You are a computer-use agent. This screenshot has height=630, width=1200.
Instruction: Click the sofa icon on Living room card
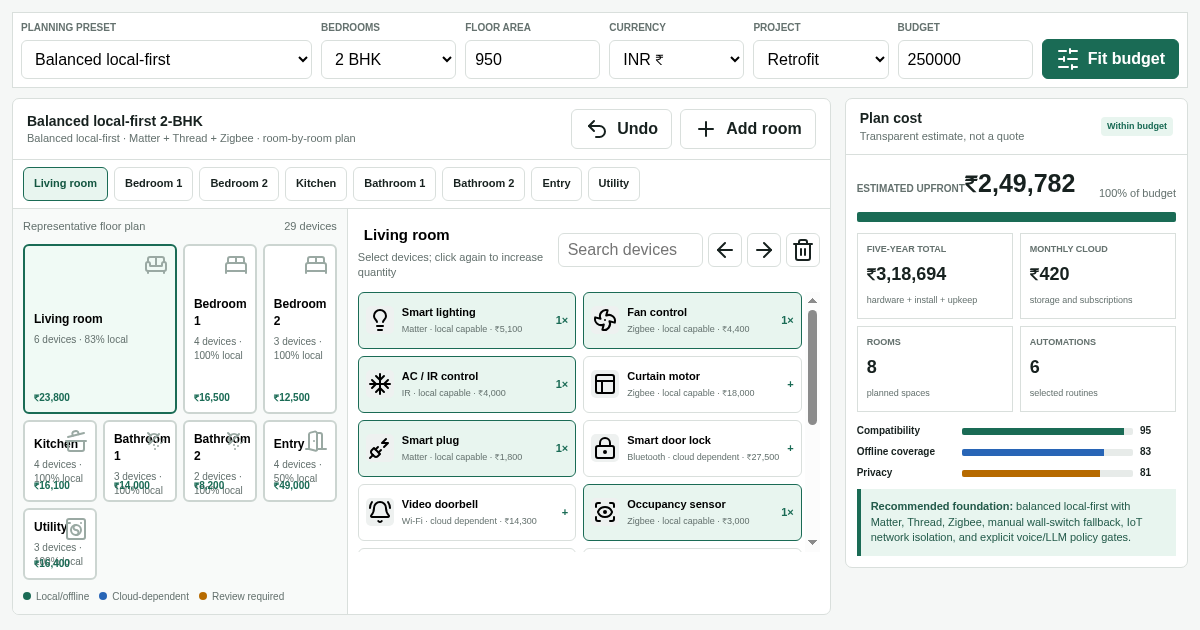tap(156, 265)
